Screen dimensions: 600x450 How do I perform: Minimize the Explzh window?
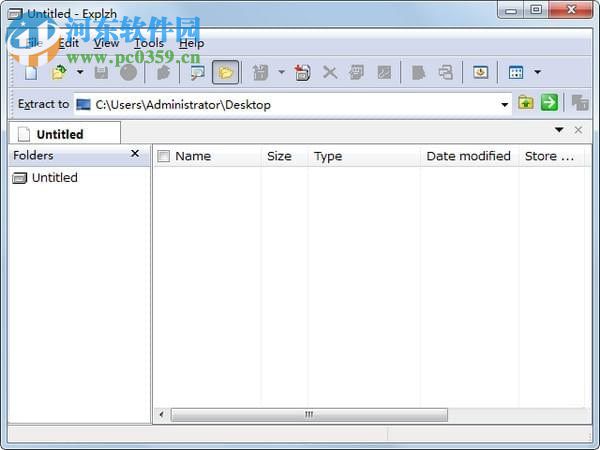pos(511,10)
